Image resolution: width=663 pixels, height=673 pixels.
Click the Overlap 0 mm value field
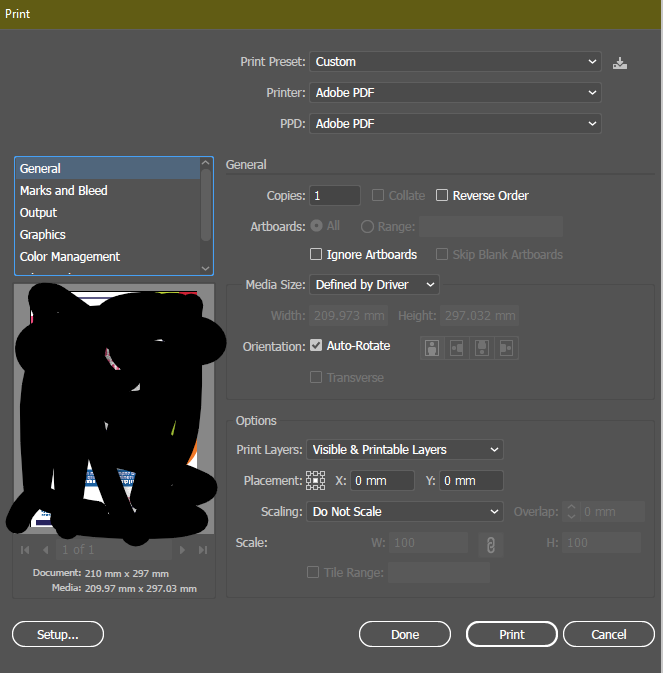click(612, 512)
